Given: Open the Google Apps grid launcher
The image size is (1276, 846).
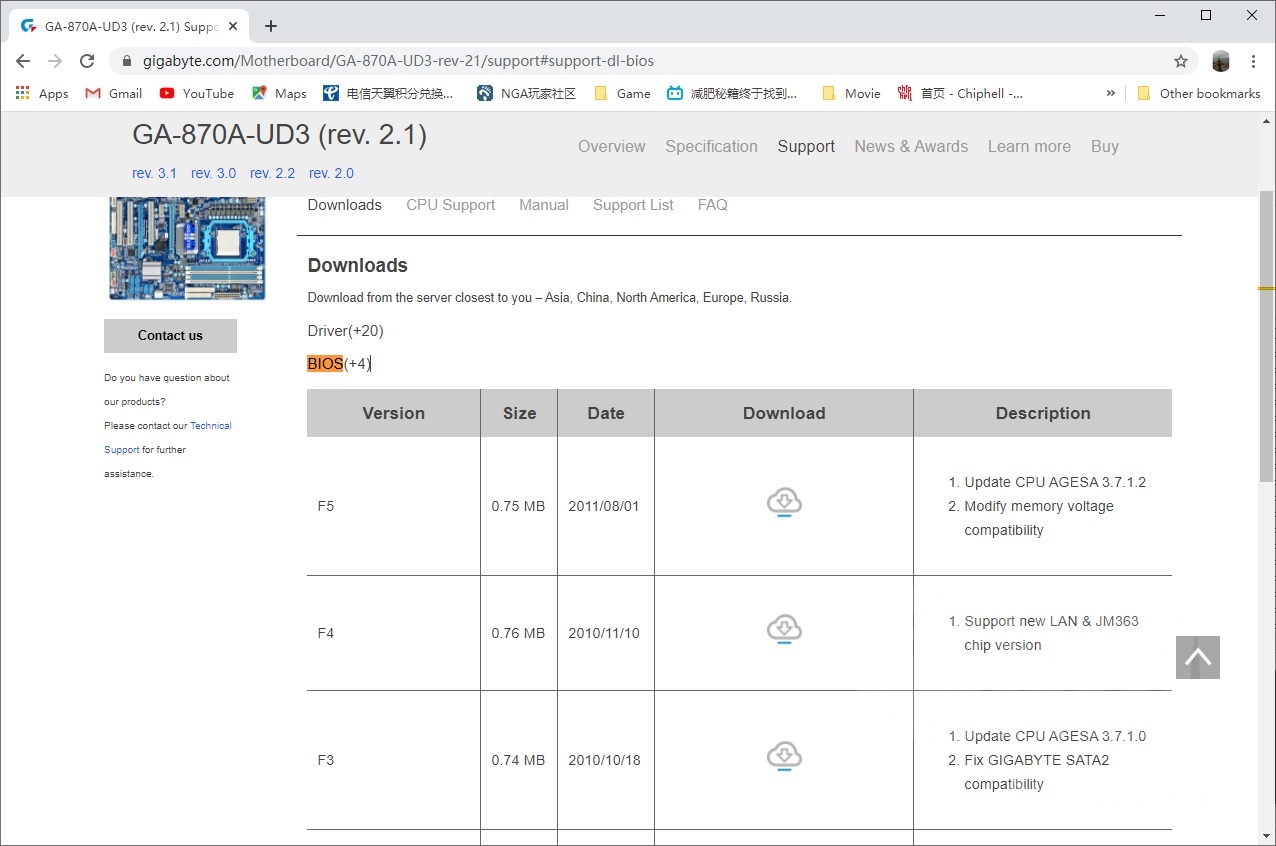Looking at the screenshot, I should point(22,93).
